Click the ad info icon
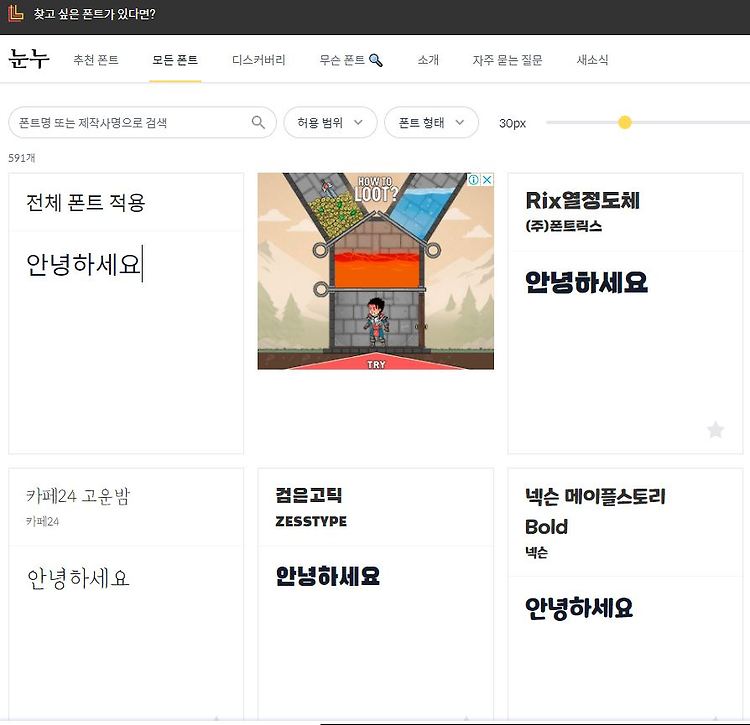 point(474,180)
